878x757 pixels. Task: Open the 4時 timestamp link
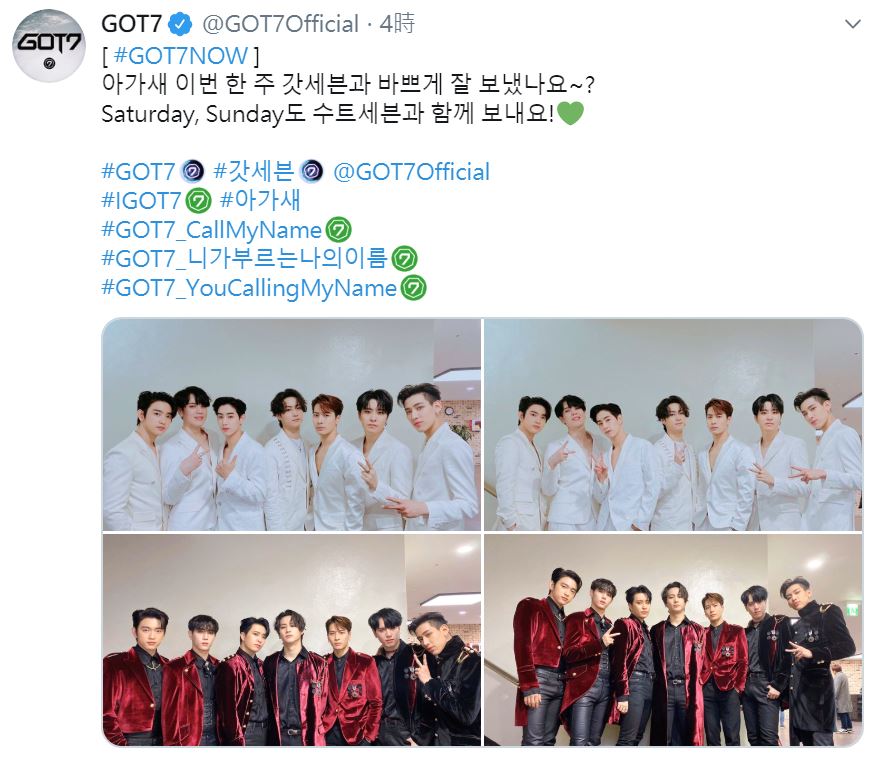point(397,24)
